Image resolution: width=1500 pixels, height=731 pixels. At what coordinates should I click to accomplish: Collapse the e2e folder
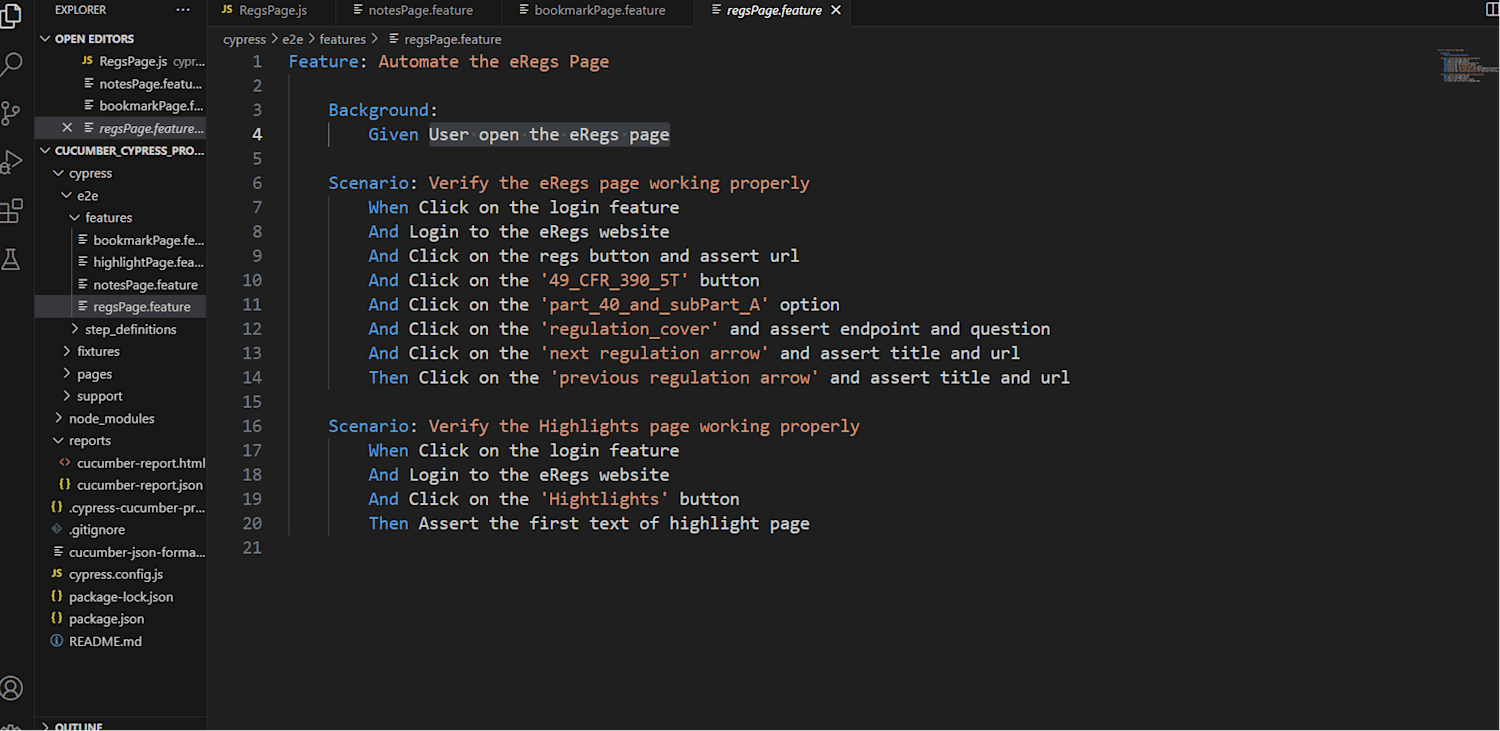click(x=66, y=196)
